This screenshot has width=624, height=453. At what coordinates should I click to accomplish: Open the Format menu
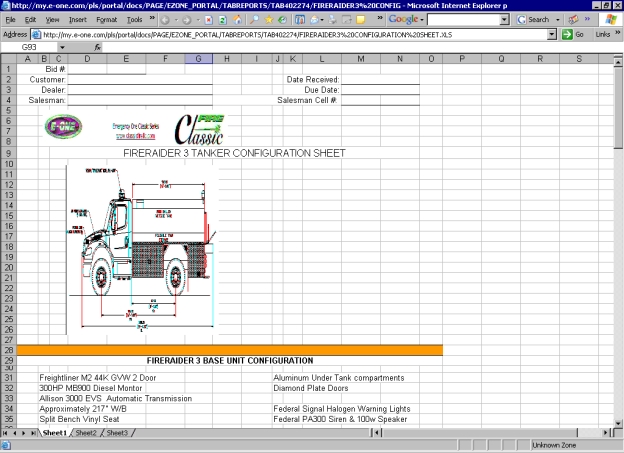click(x=107, y=20)
